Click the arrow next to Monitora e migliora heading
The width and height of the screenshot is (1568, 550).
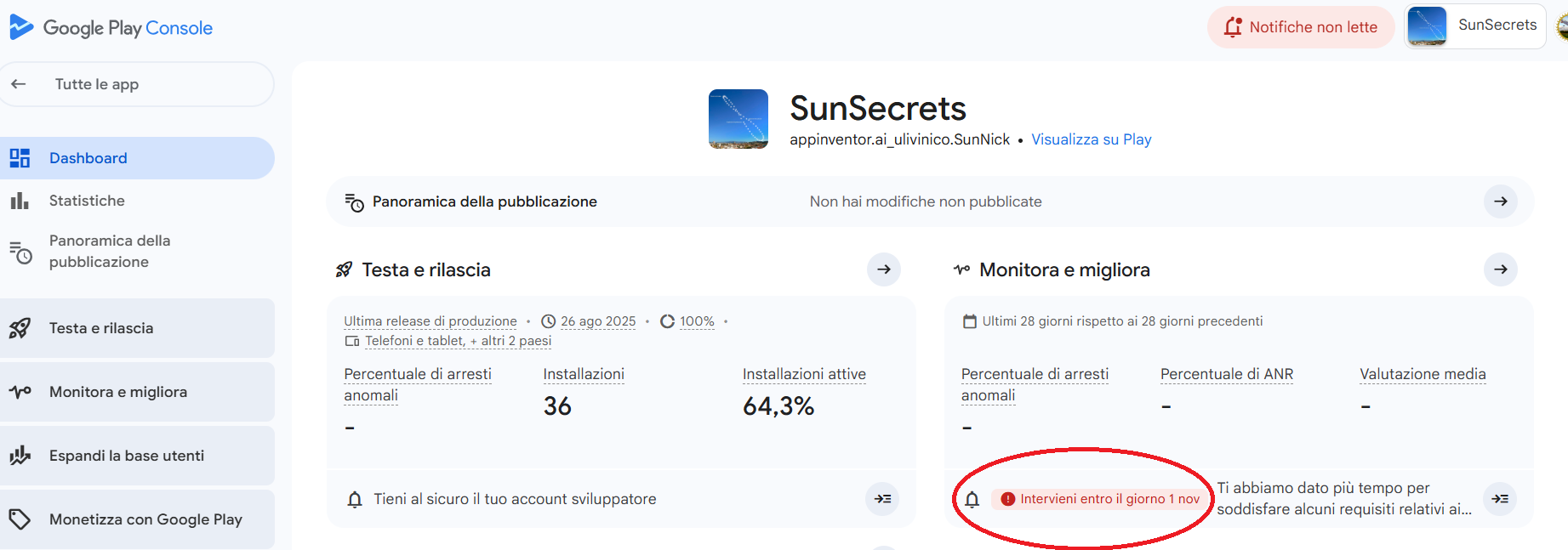[1500, 269]
